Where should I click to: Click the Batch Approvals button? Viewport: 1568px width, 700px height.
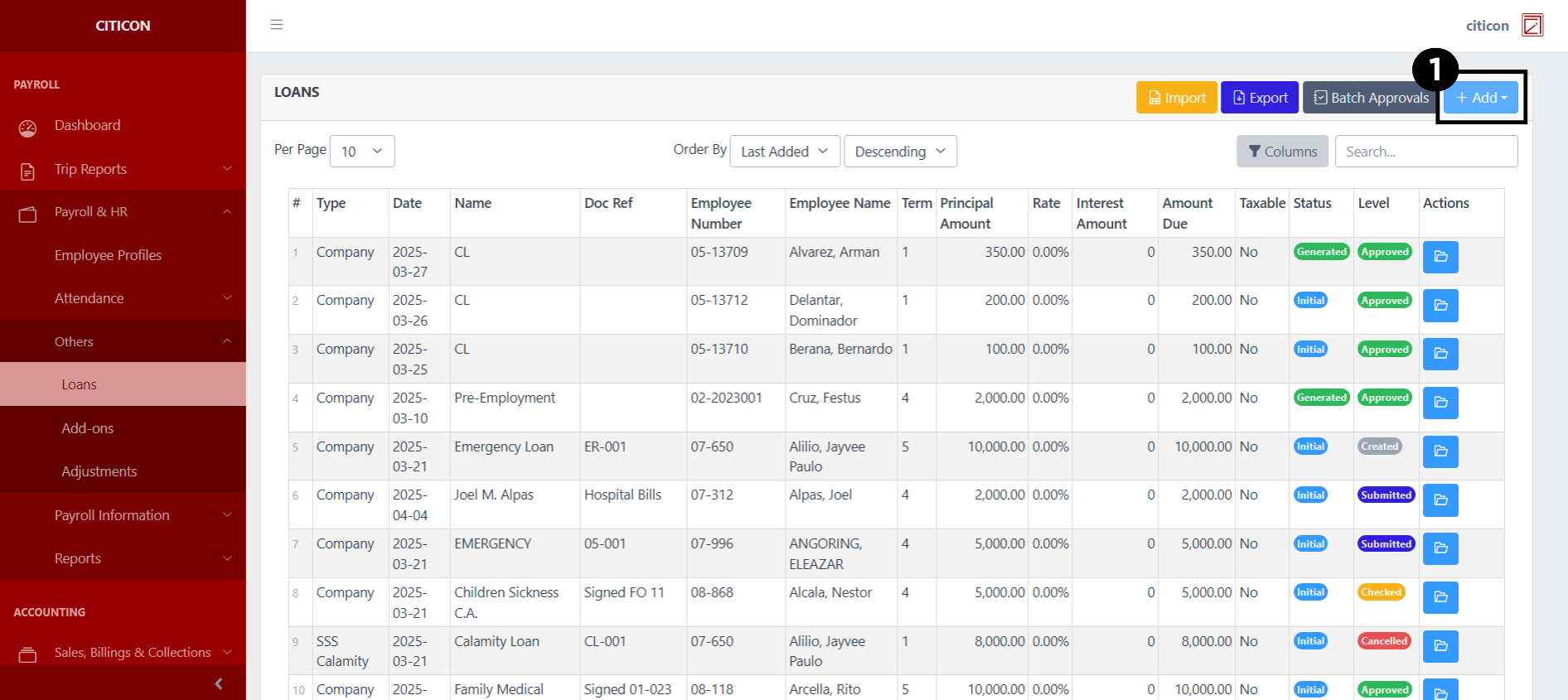pyautogui.click(x=1371, y=98)
